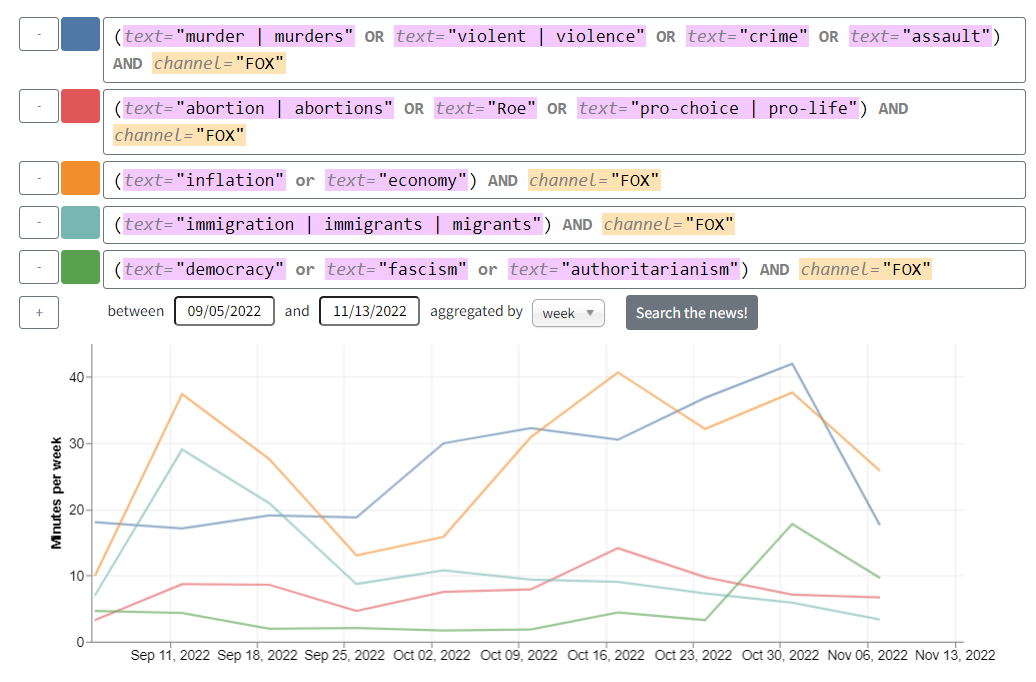Click the Oct 30, 2022 axis label

780,656
